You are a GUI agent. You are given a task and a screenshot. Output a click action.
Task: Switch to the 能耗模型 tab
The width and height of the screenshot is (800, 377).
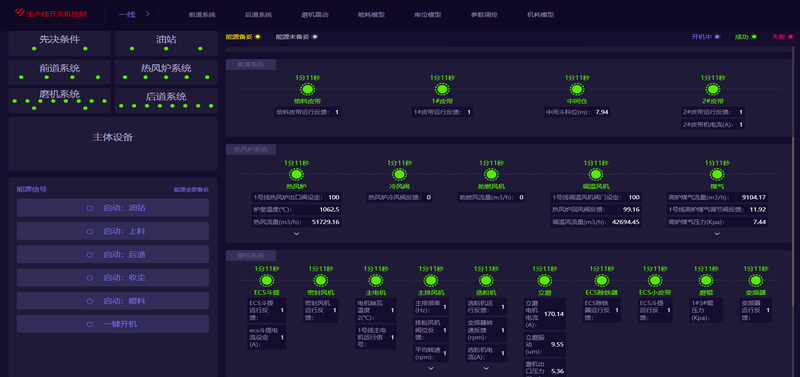371,15
